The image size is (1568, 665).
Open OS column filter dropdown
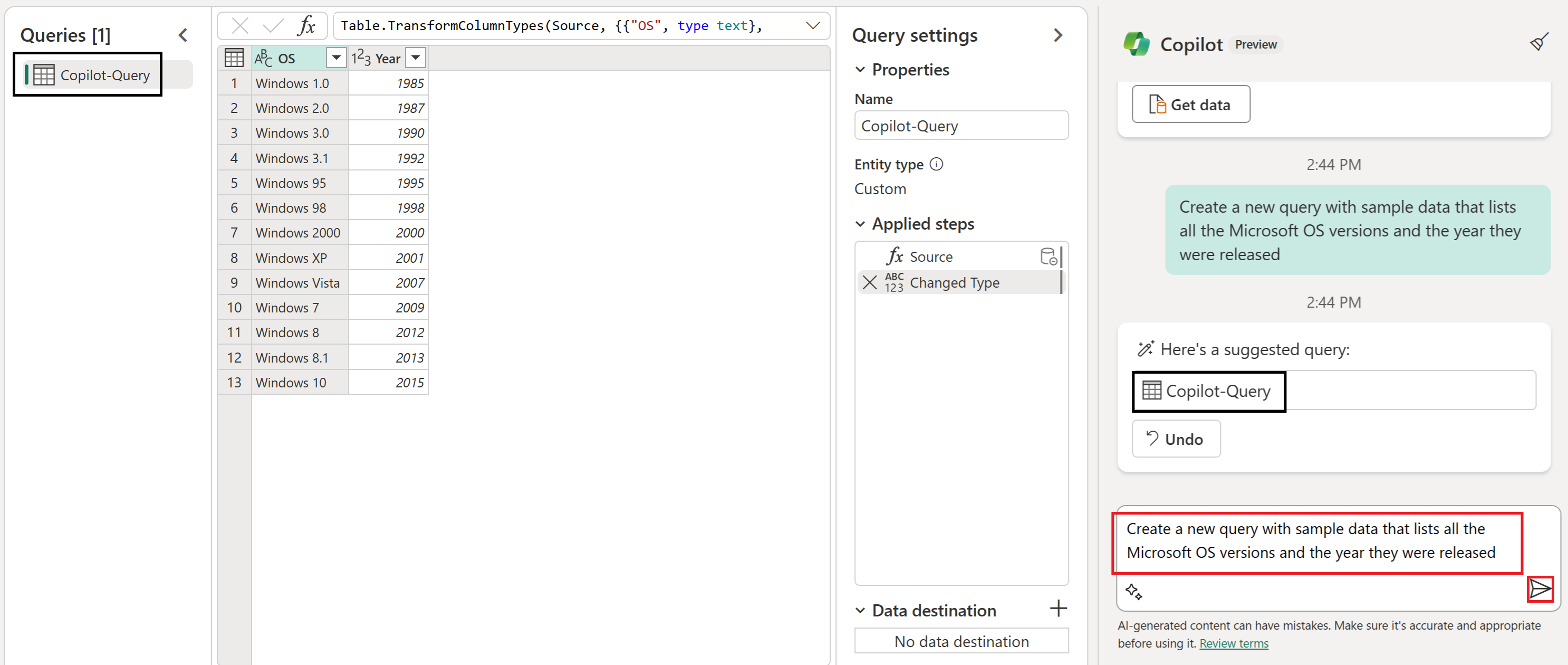click(336, 58)
